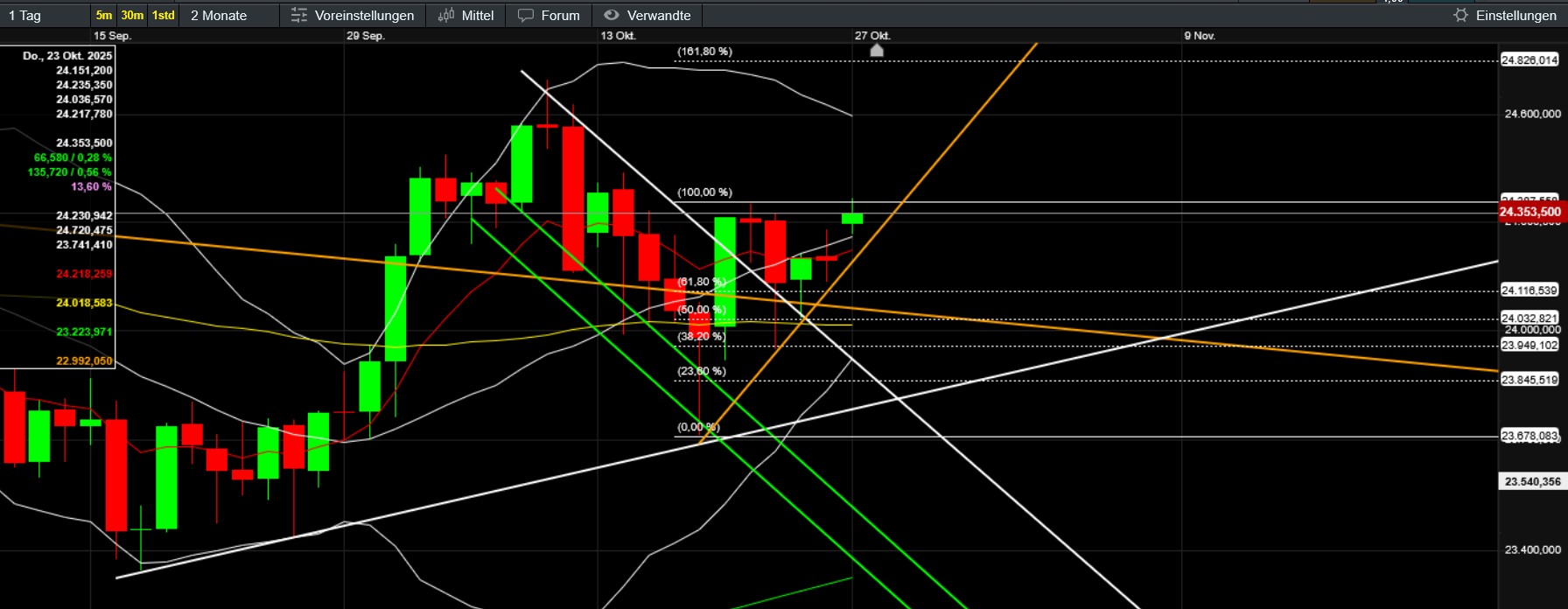This screenshot has height=609, width=1568.
Task: Select the 100,00 % Fibonacci level label
Action: click(704, 192)
